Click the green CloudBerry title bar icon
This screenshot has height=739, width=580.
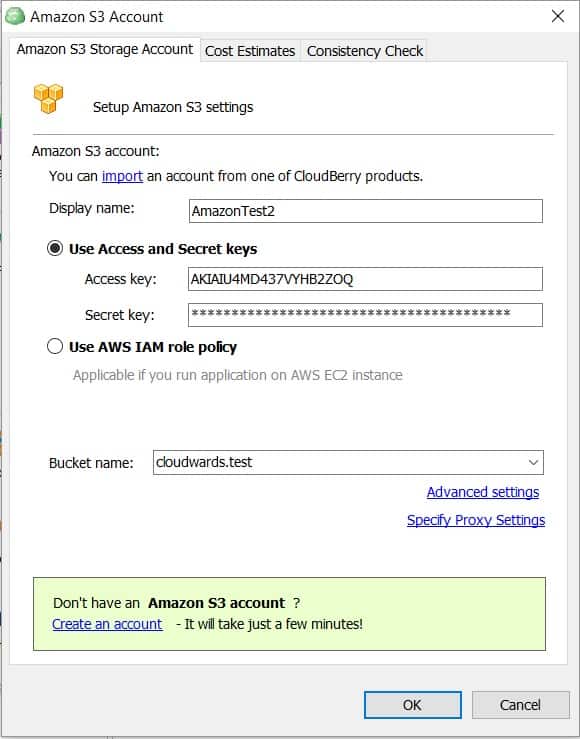[x=15, y=16]
